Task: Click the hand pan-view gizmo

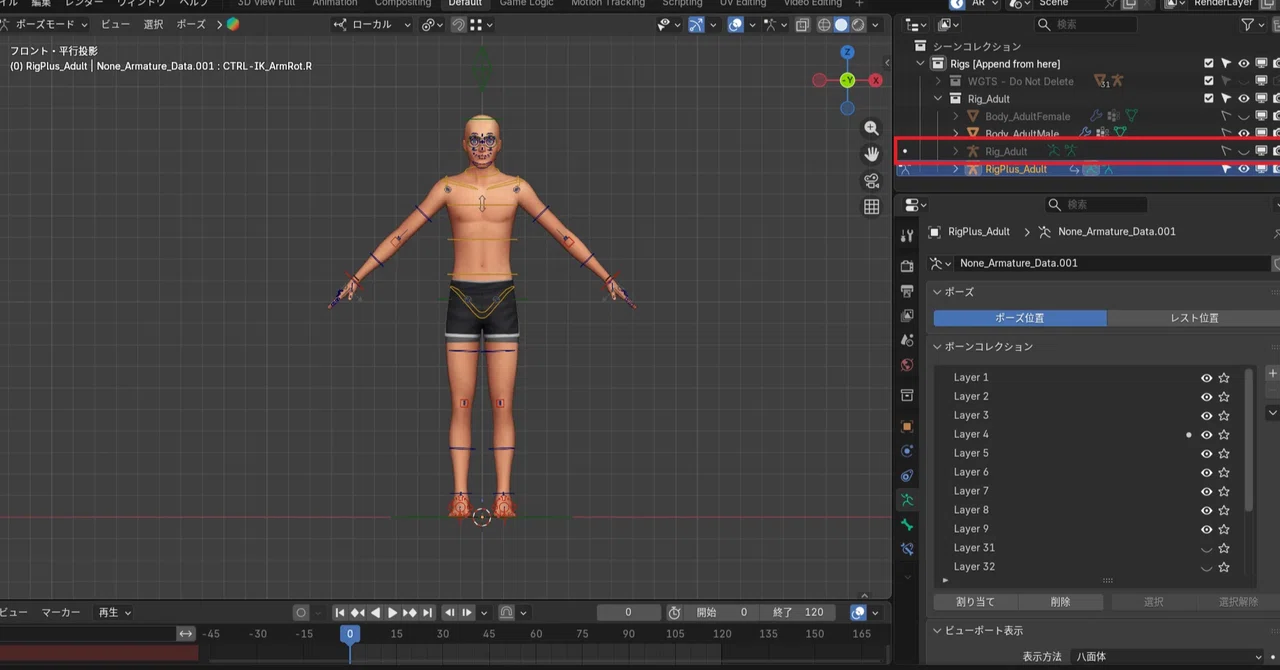Action: 872,154
